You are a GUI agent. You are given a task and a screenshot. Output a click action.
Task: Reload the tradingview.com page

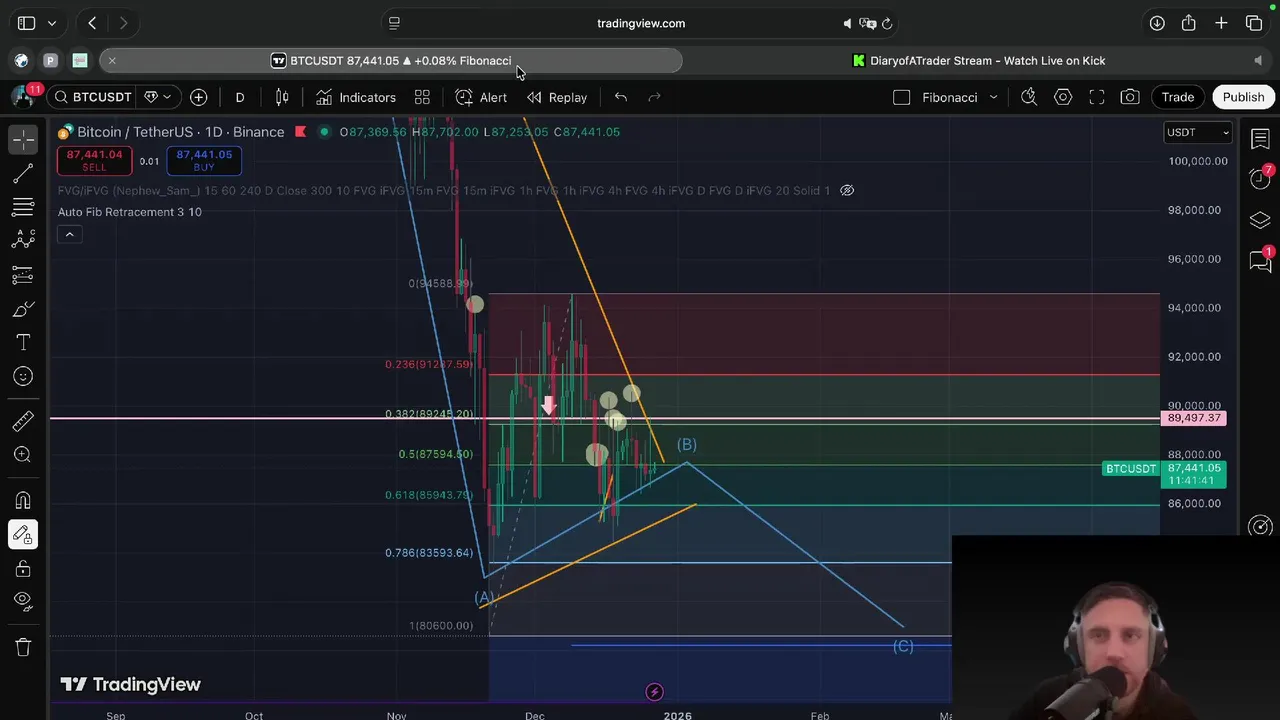tap(887, 23)
